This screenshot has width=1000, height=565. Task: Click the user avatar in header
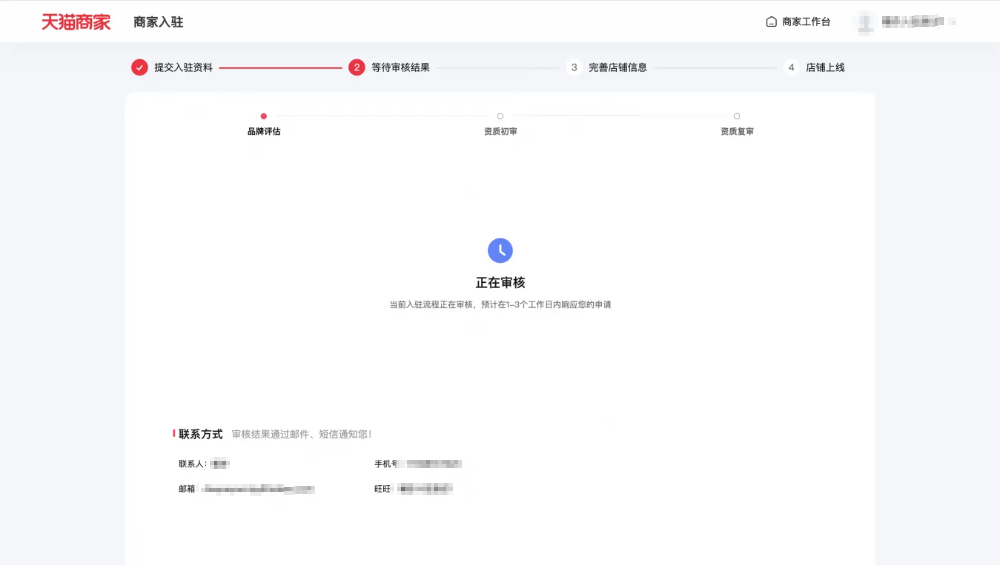[864, 21]
